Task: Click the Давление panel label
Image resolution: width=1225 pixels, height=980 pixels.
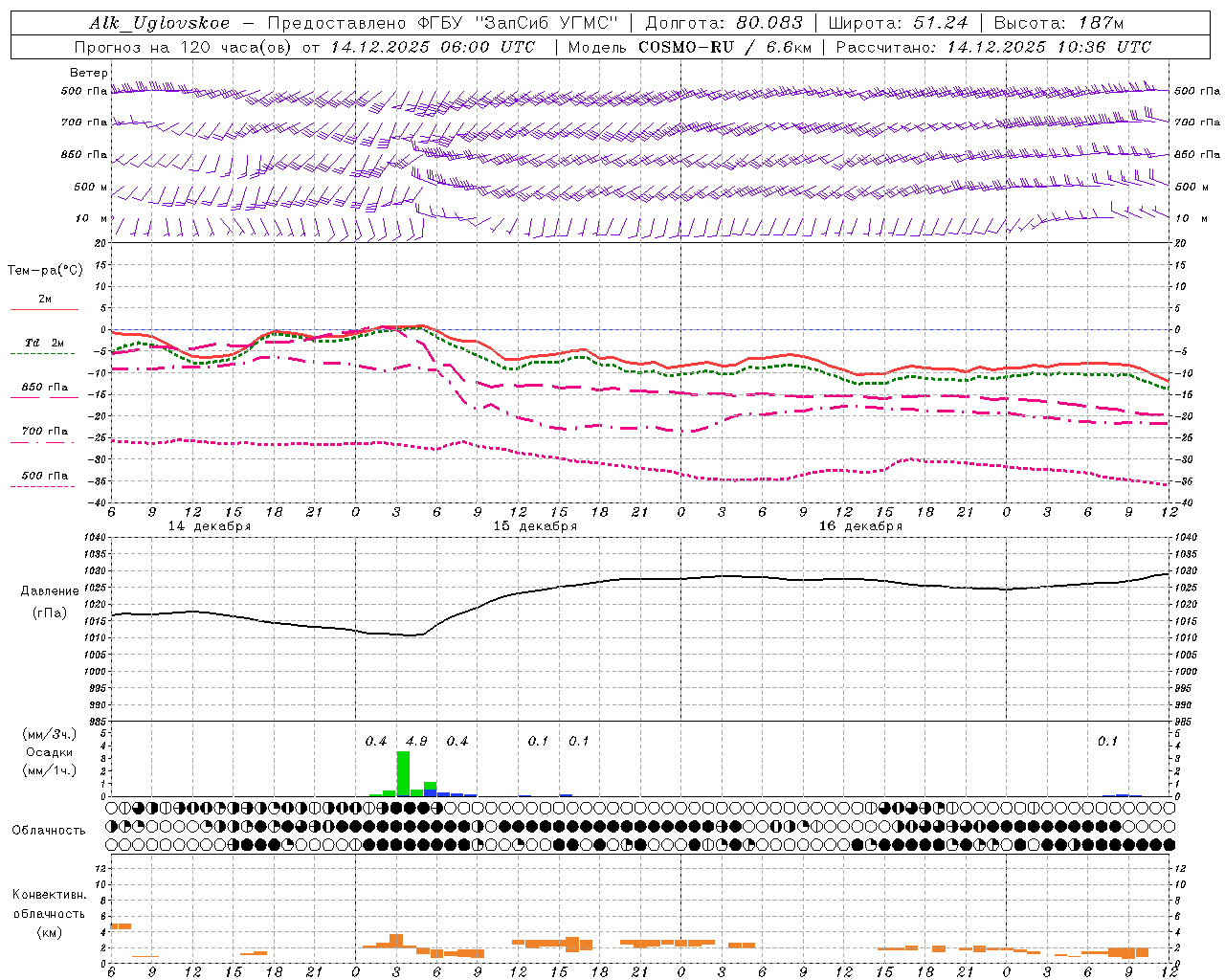Action: click(50, 591)
